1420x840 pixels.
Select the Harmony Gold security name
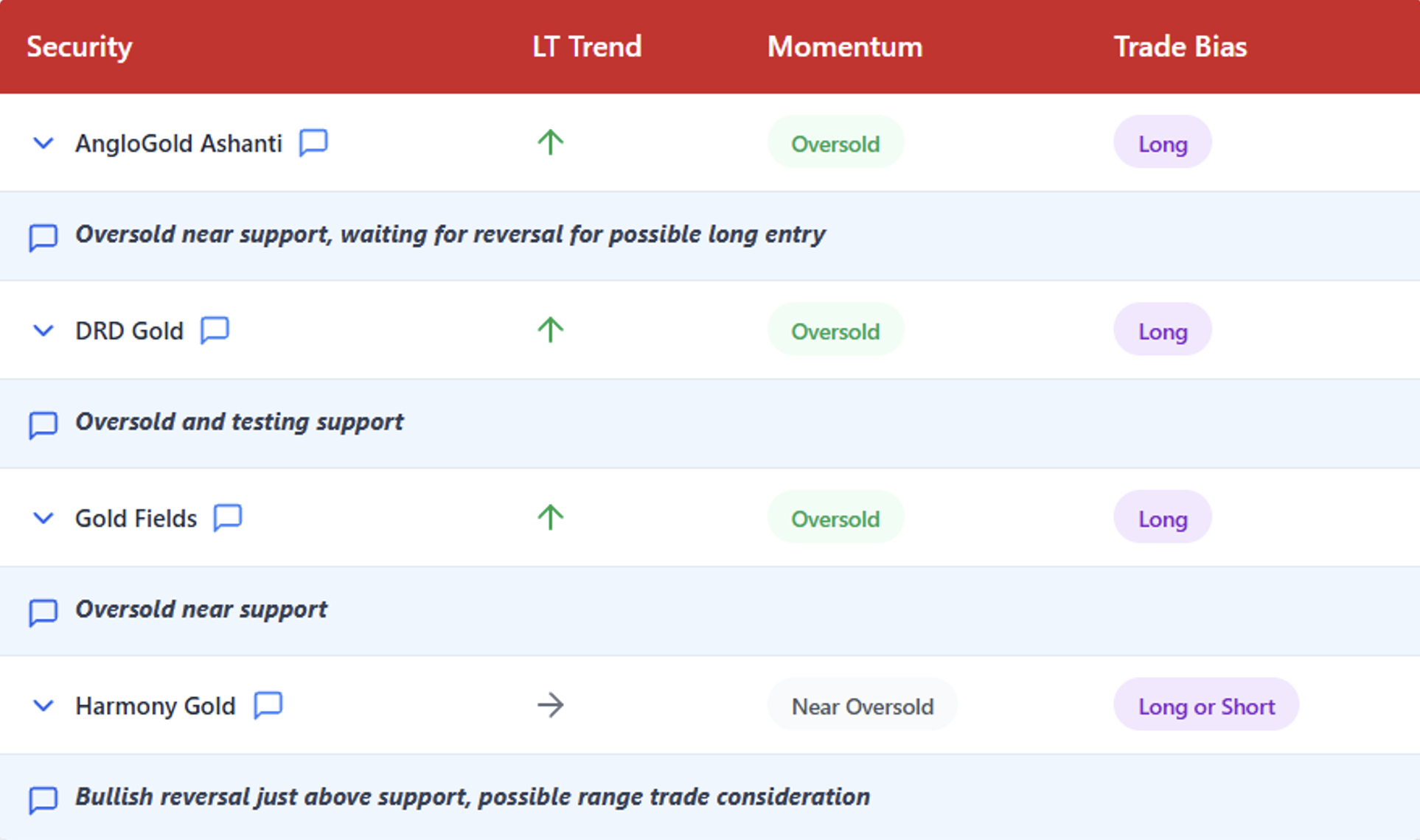click(x=156, y=706)
